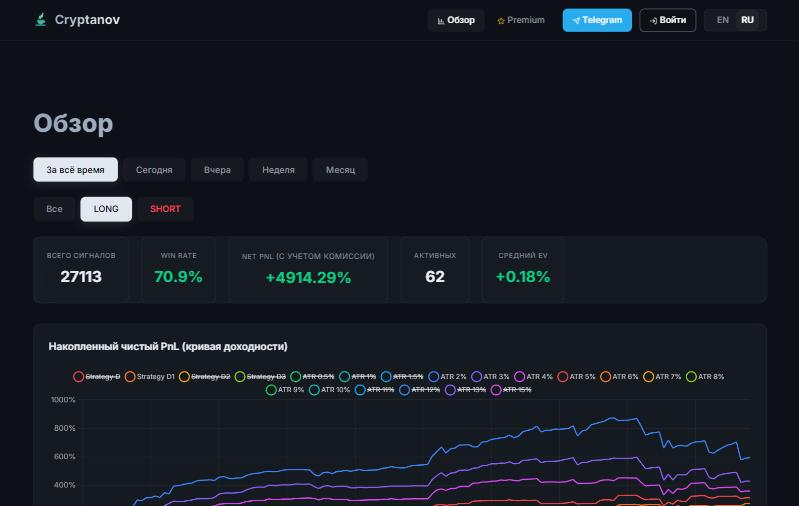Toggle Strategy D legend series
This screenshot has height=506, width=799.
(x=97, y=377)
